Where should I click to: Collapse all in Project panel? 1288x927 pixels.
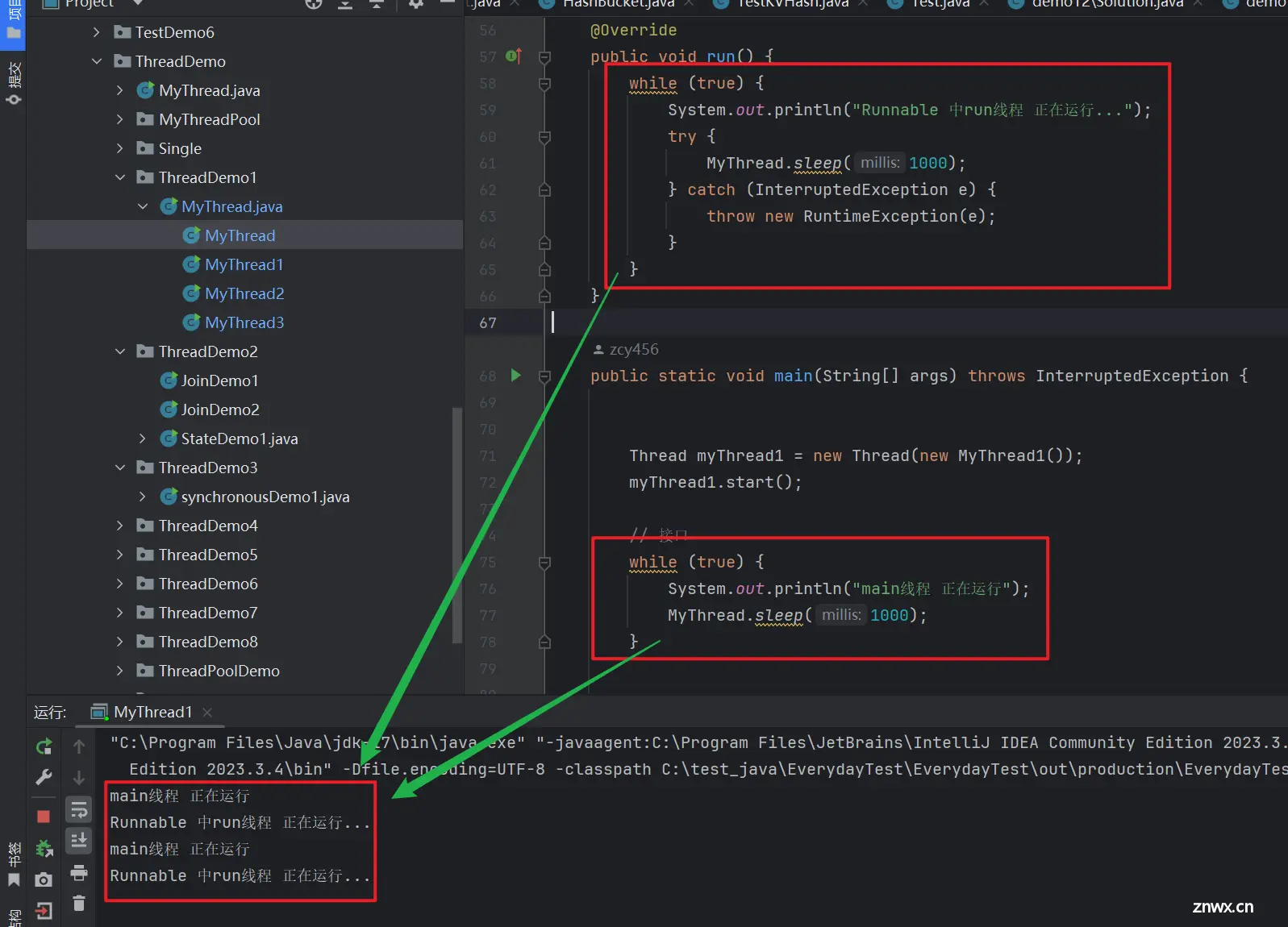click(377, 3)
